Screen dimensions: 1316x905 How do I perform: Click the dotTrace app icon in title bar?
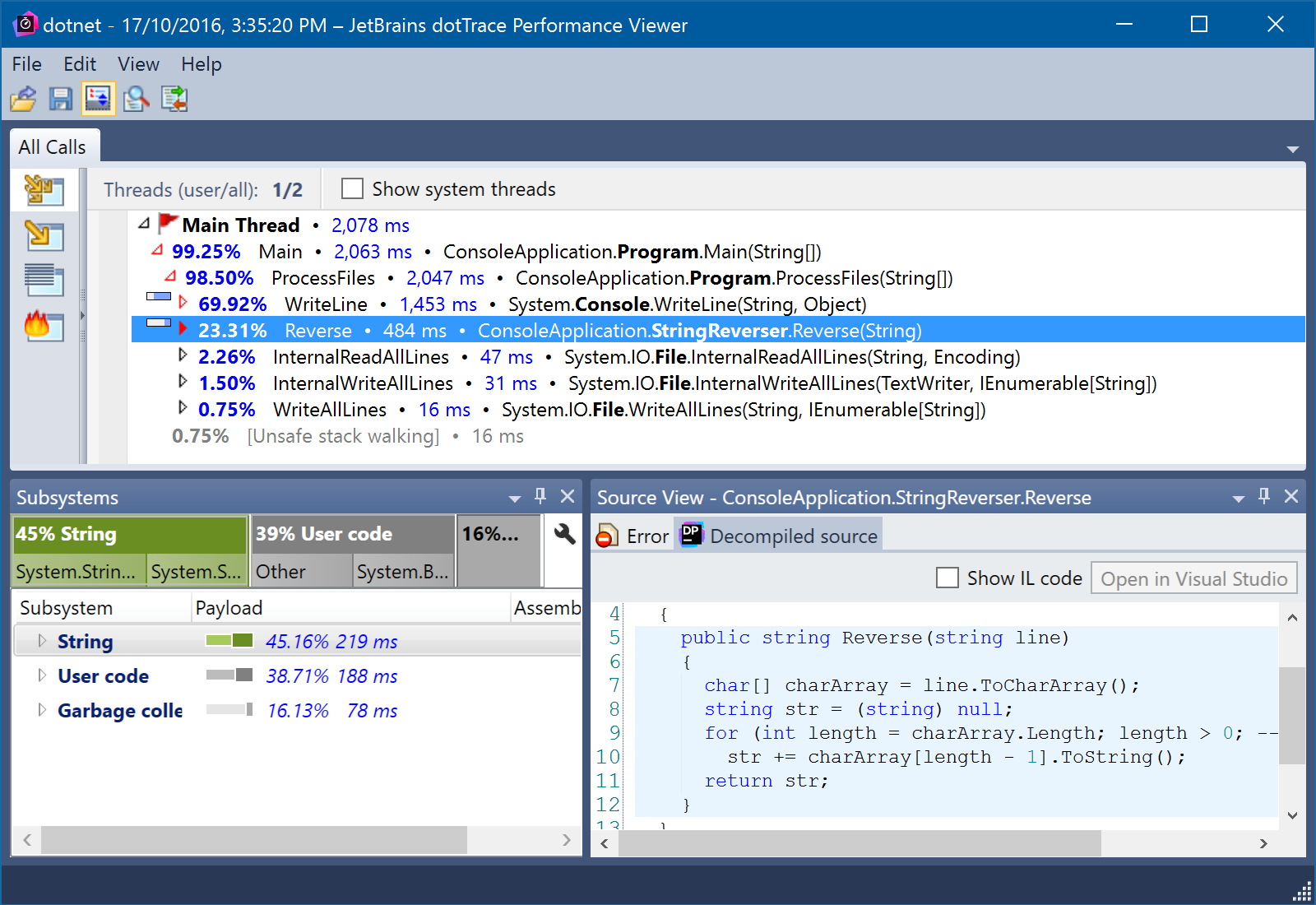pyautogui.click(x=25, y=24)
